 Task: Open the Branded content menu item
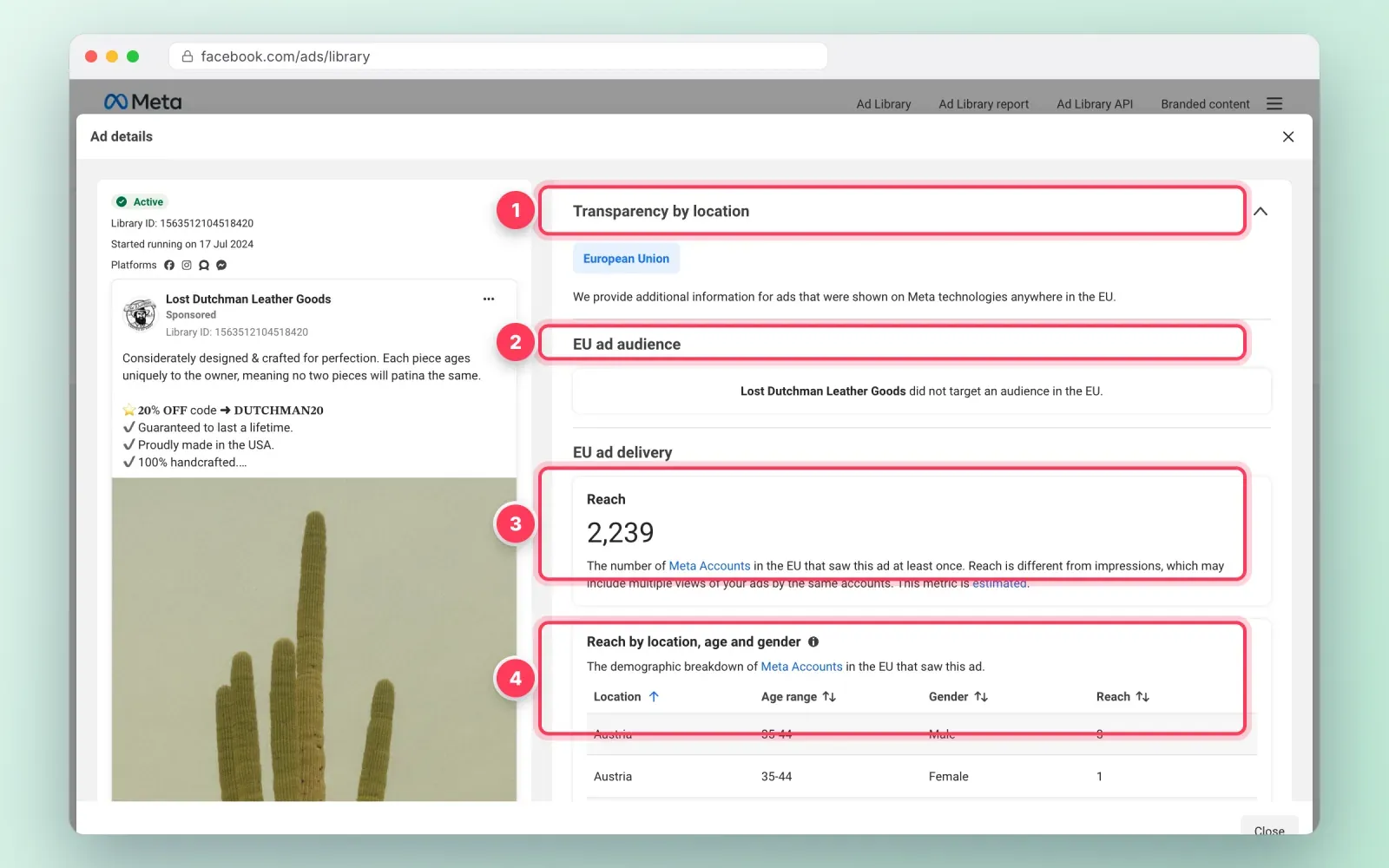(1205, 104)
